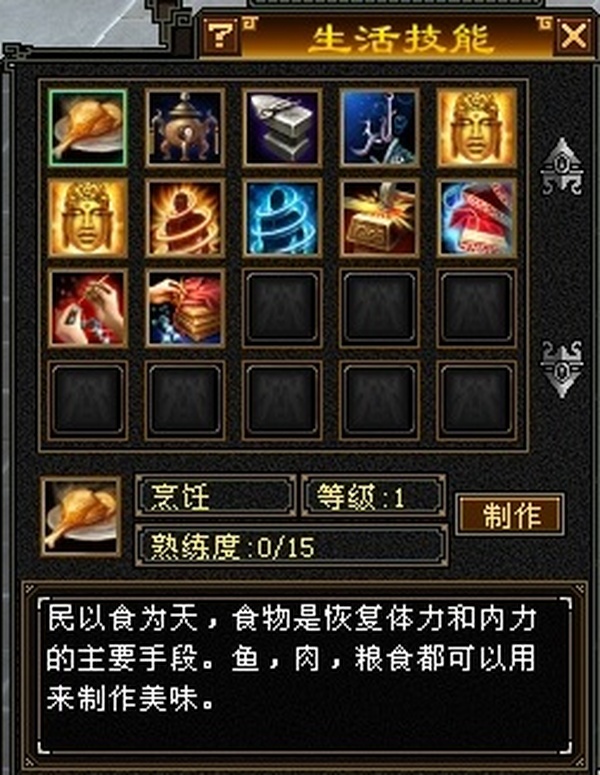Viewport: 600px width, 775px height.
Task: Select the blue swirling aura figure skill
Action: (x=282, y=218)
